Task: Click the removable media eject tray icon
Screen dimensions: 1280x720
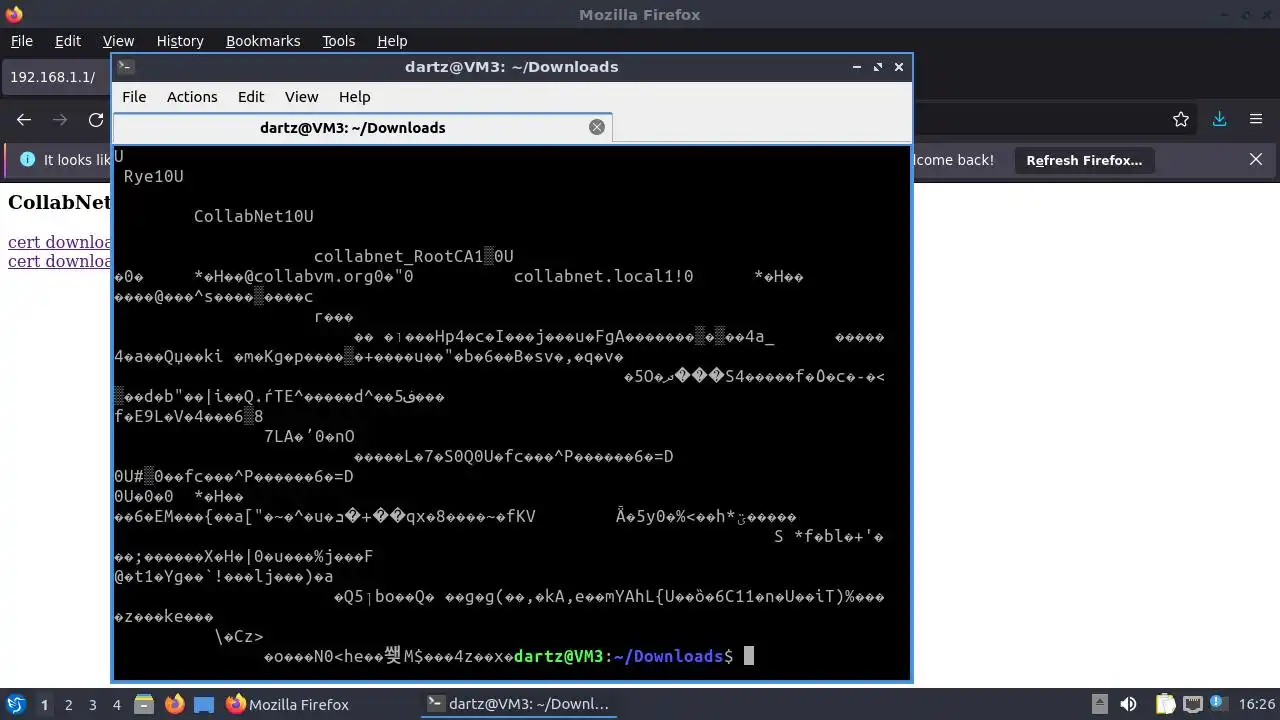Action: tap(1099, 704)
